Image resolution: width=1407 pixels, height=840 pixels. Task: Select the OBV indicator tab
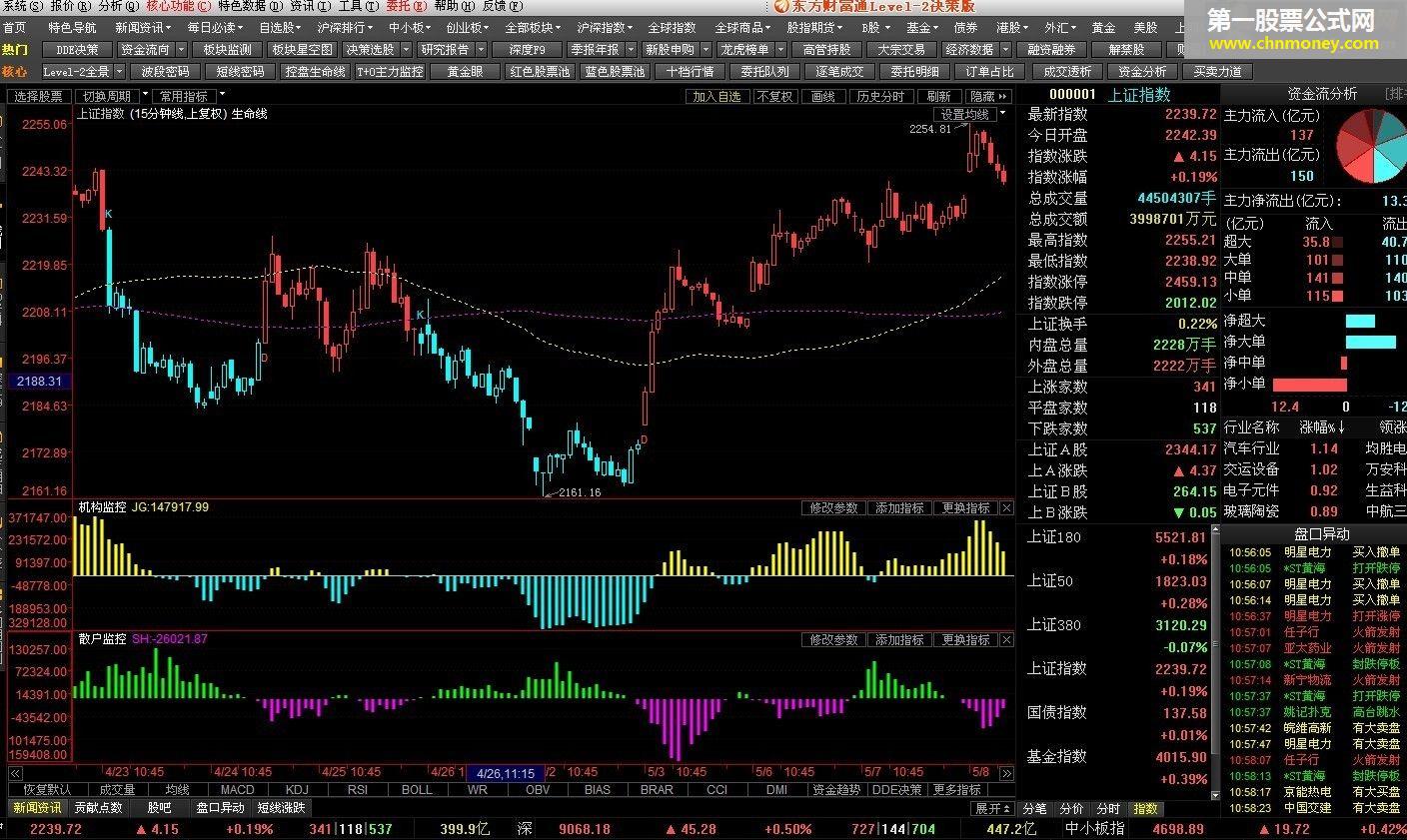pyautogui.click(x=538, y=789)
